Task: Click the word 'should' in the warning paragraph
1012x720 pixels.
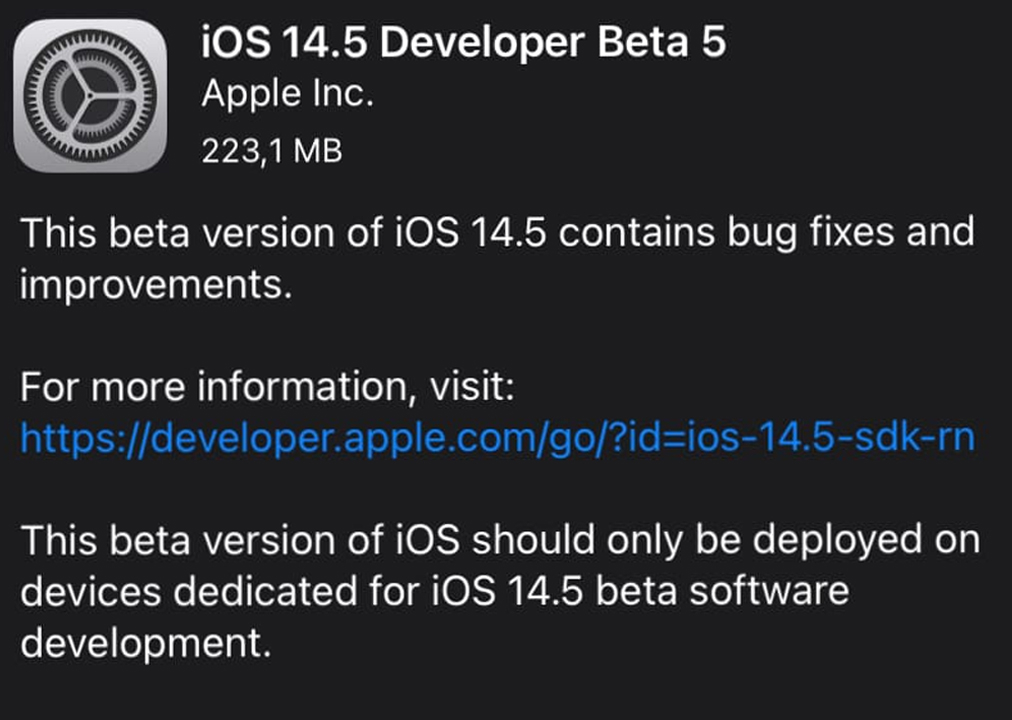Action: (533, 541)
